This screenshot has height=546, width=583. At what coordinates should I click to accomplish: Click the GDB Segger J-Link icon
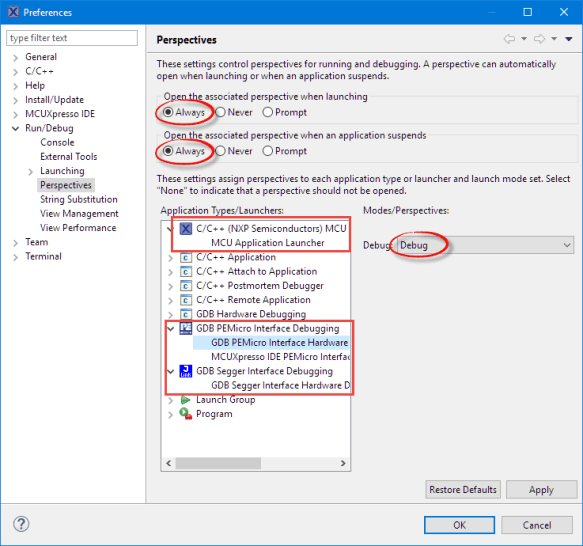186,371
